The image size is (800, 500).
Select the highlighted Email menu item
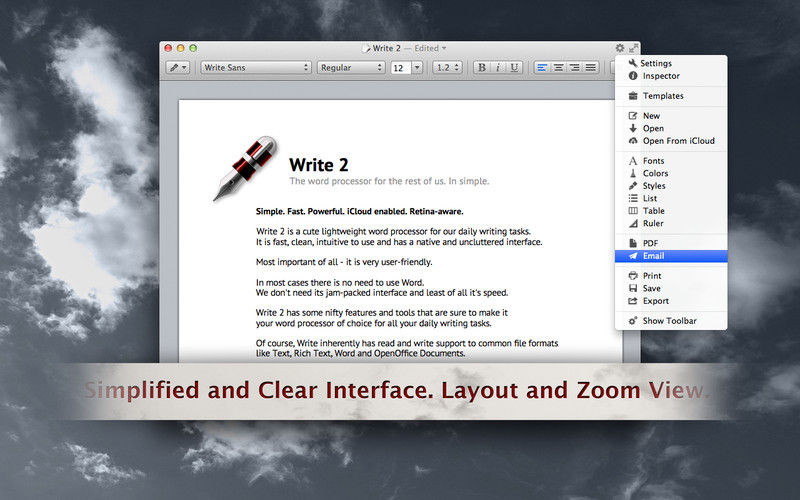click(671, 256)
